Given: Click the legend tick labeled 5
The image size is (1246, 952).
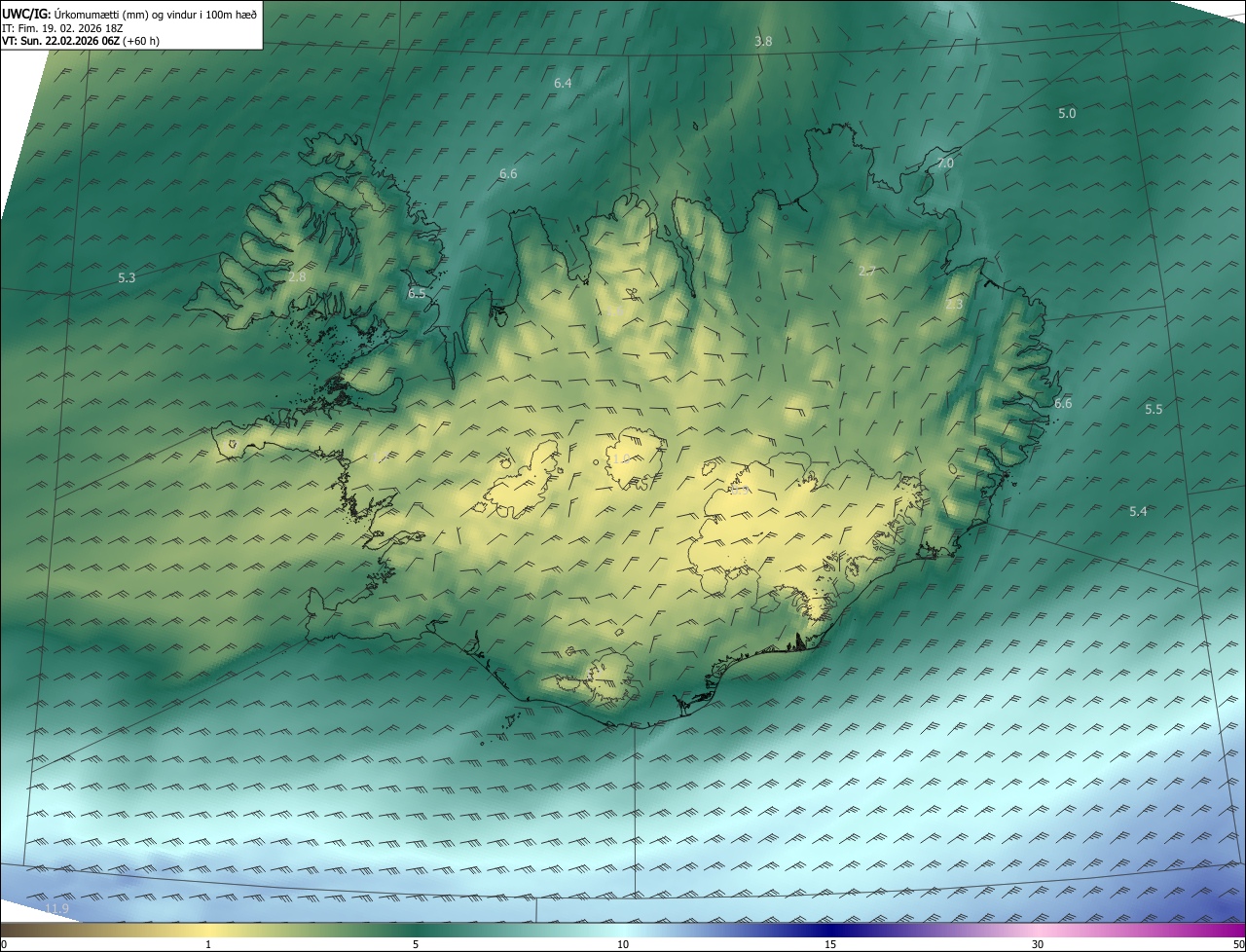Looking at the screenshot, I should click(416, 944).
